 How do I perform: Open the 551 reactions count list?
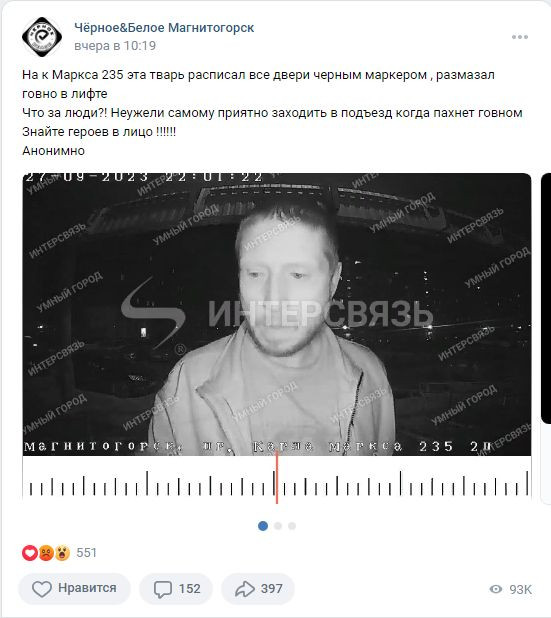[86, 553]
